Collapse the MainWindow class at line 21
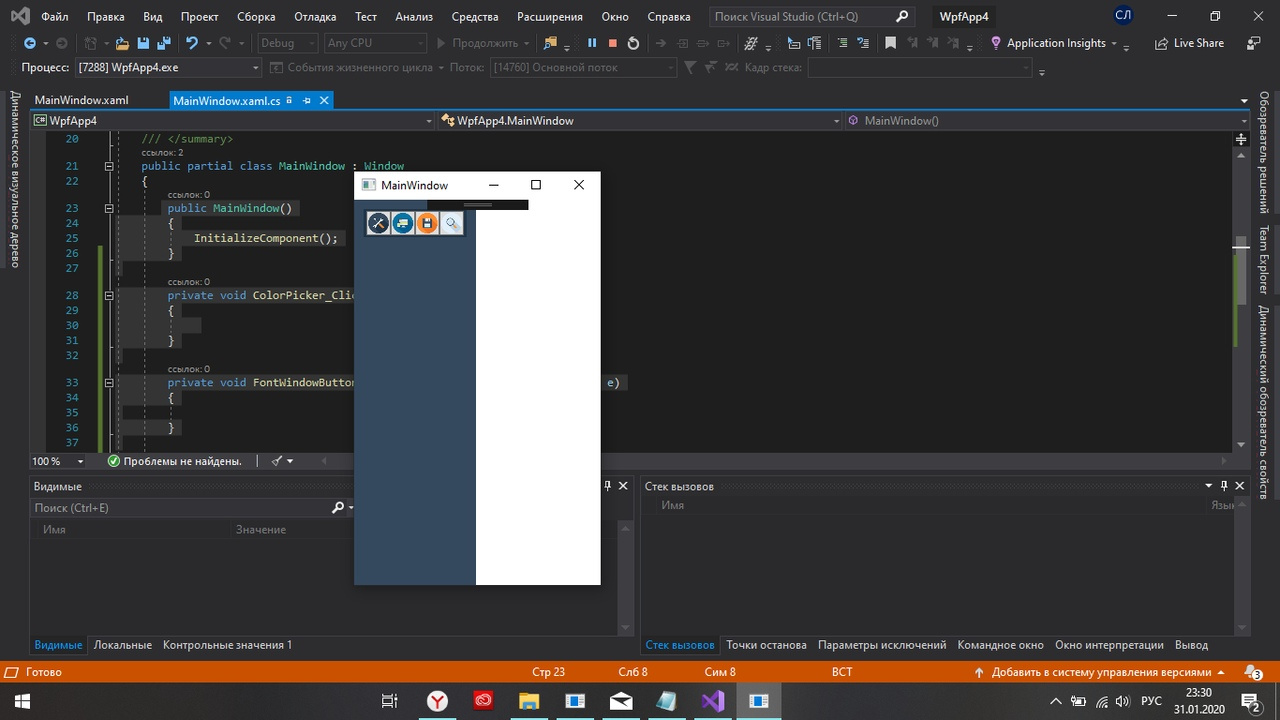This screenshot has width=1280, height=720. [109, 166]
